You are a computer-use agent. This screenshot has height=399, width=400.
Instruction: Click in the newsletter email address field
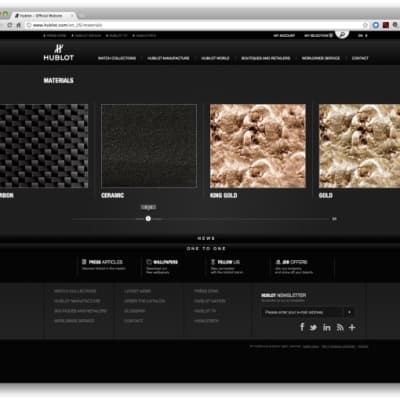303,312
